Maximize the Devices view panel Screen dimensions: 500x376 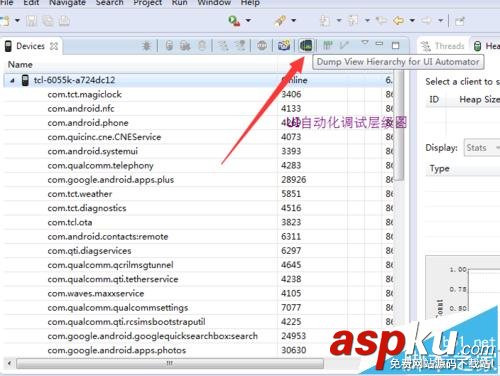395,45
